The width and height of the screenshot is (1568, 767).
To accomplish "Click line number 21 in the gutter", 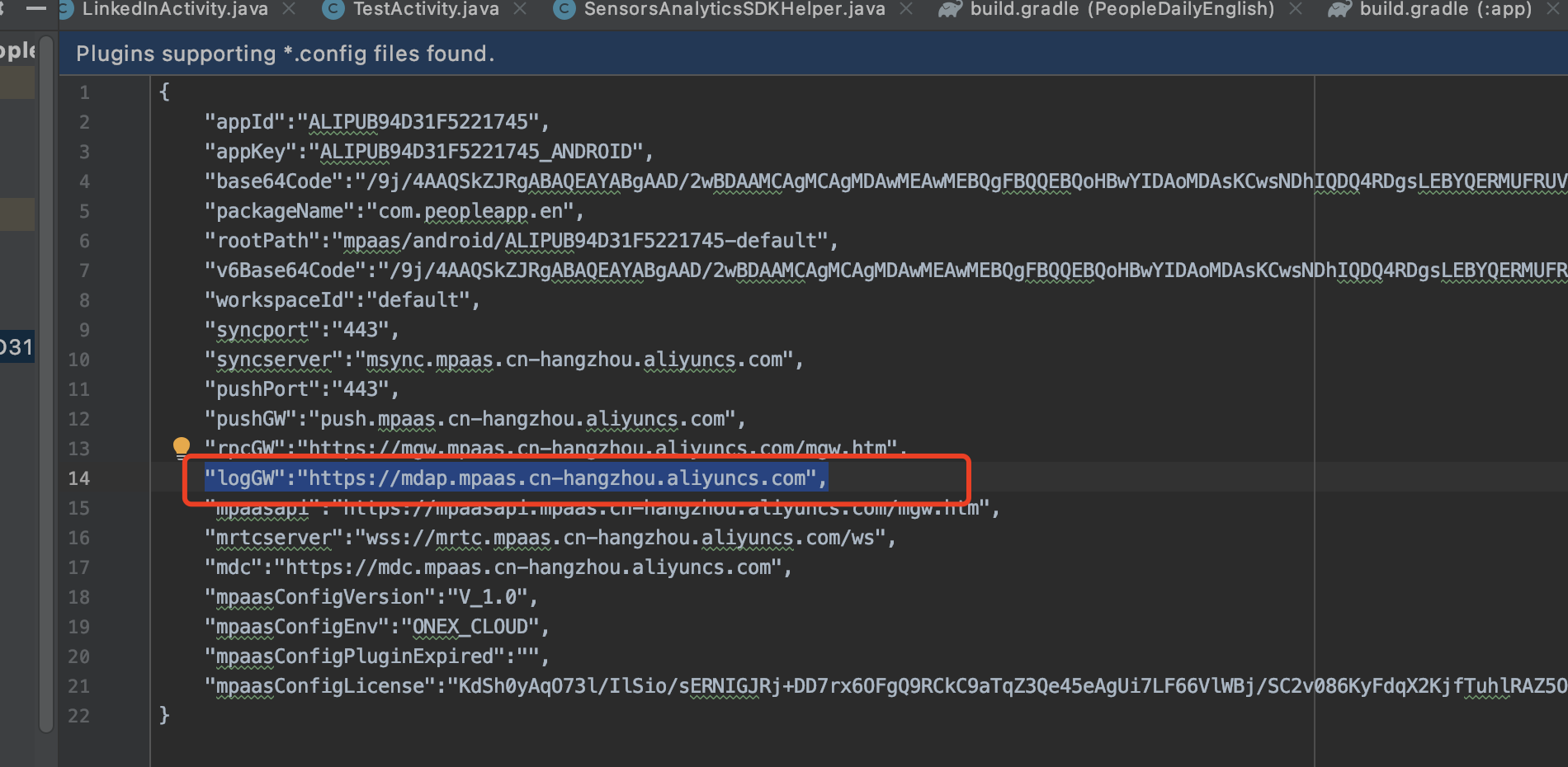I will [x=79, y=686].
